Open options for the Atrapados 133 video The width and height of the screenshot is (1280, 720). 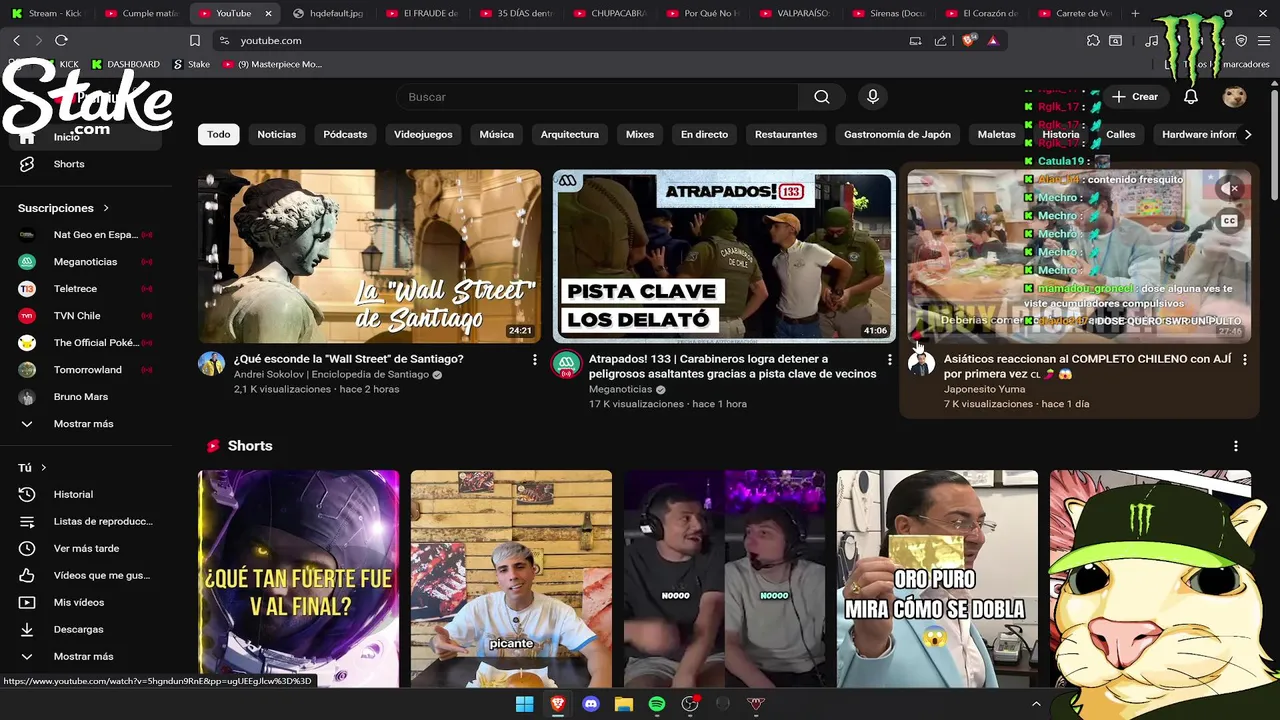[x=889, y=359]
